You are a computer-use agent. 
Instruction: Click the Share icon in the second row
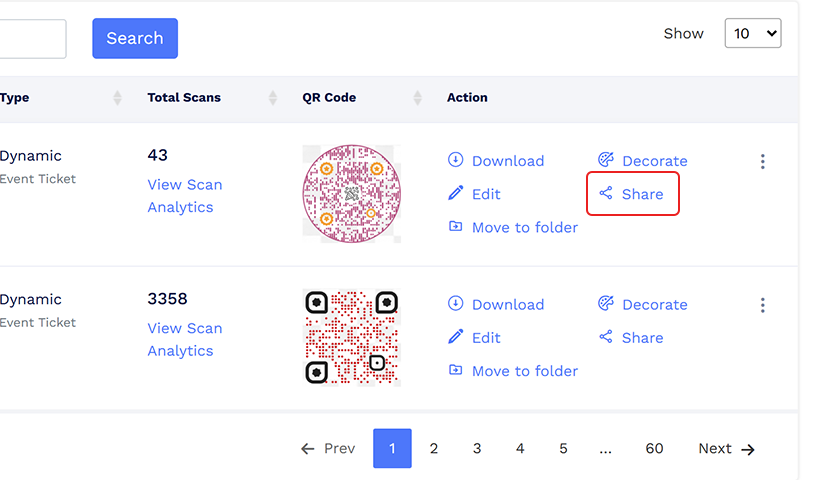605,338
